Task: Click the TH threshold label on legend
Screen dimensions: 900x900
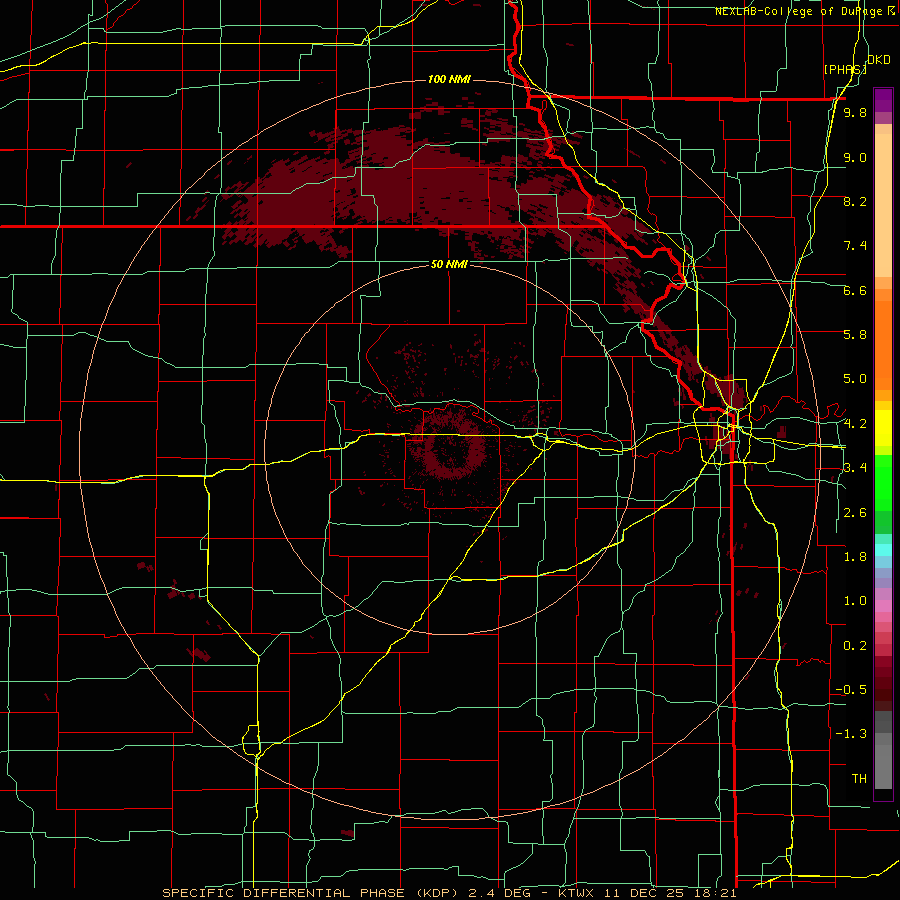Action: (x=859, y=779)
